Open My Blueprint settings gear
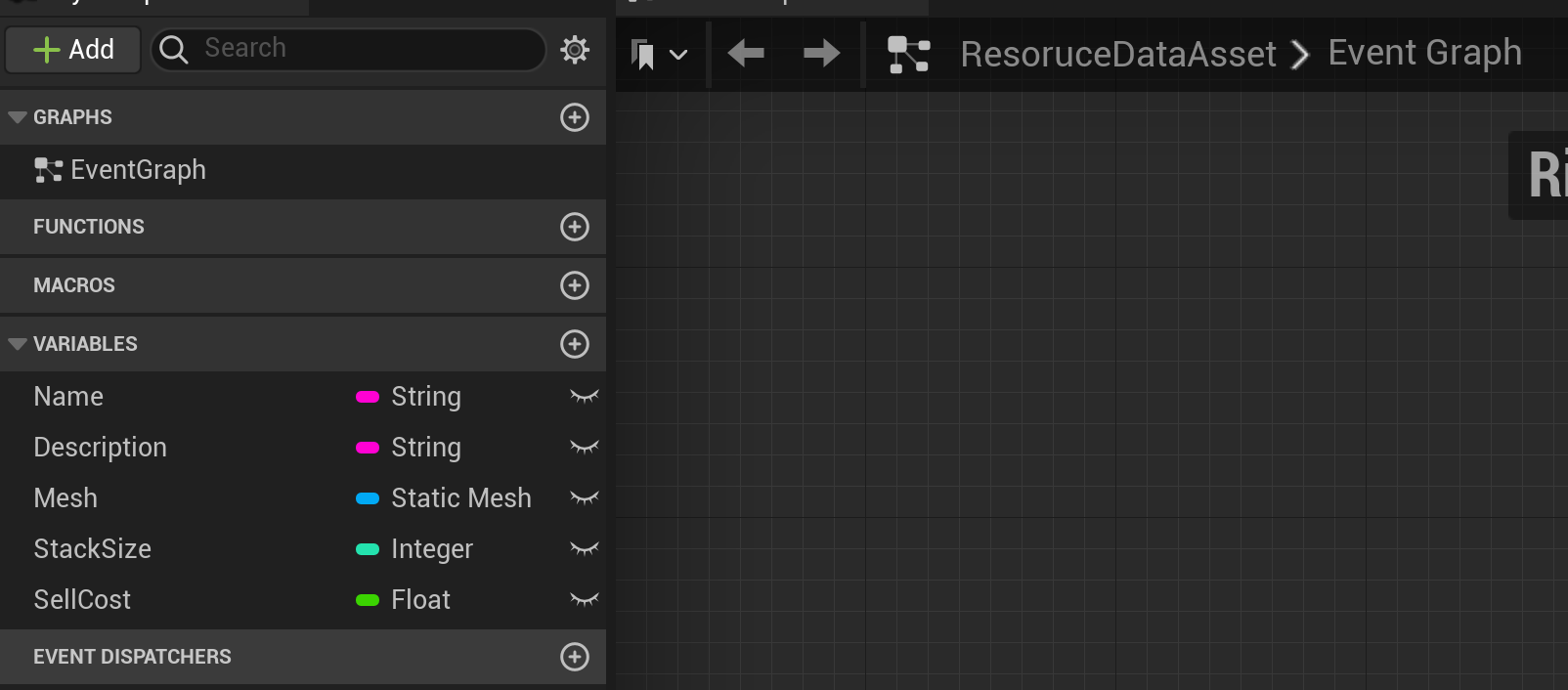Screen dimensions: 1568x690 click(575, 50)
